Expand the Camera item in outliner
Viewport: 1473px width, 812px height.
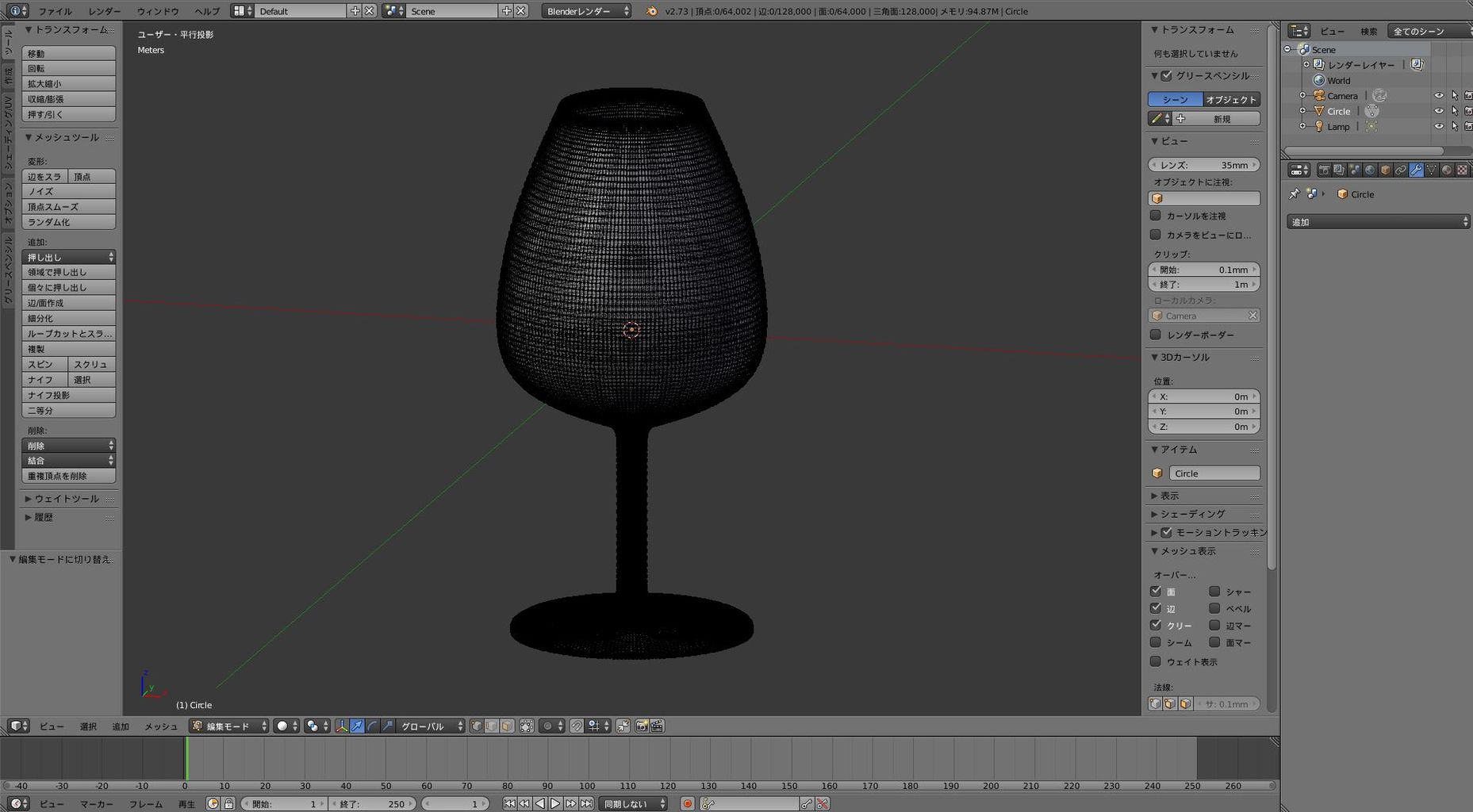pyautogui.click(x=1302, y=95)
